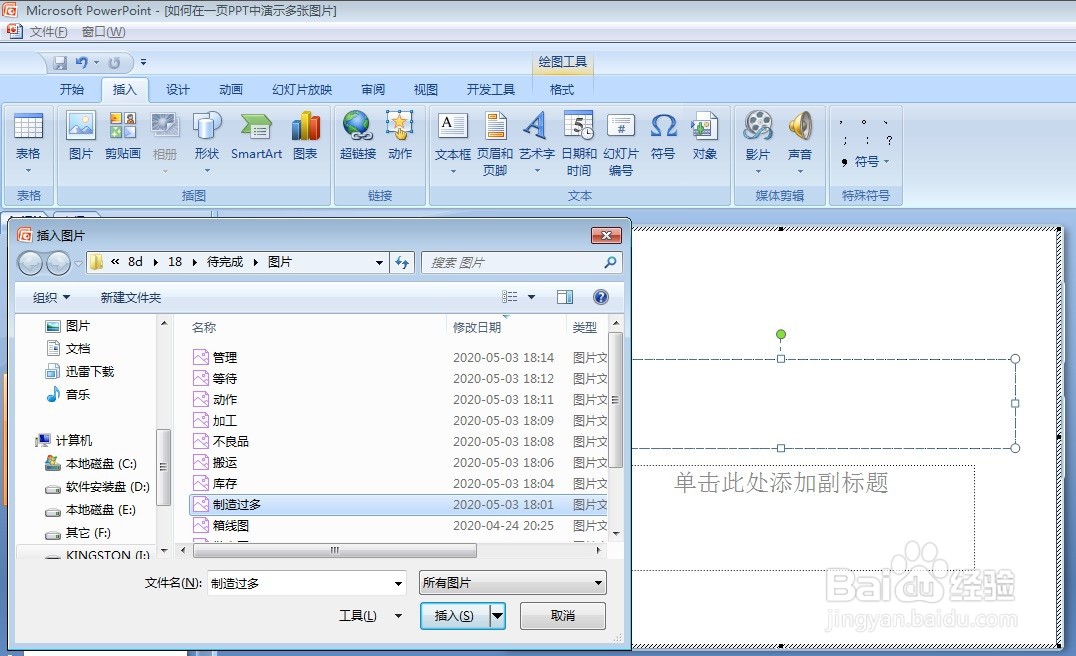Select file 箱线图 in the list

tap(231, 526)
